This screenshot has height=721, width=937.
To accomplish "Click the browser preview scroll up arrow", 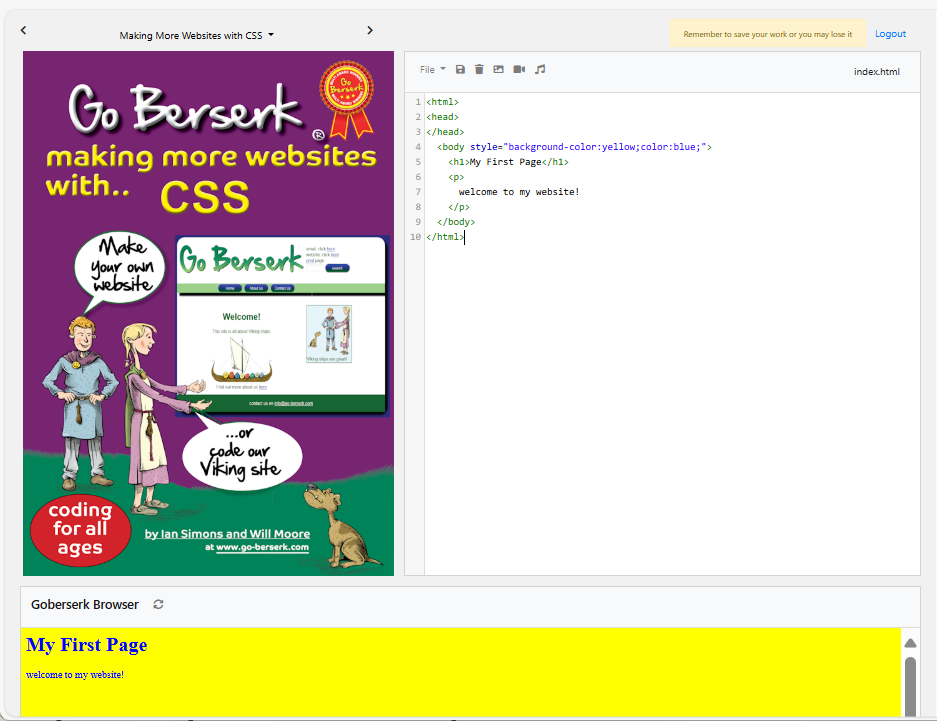I will 910,643.
